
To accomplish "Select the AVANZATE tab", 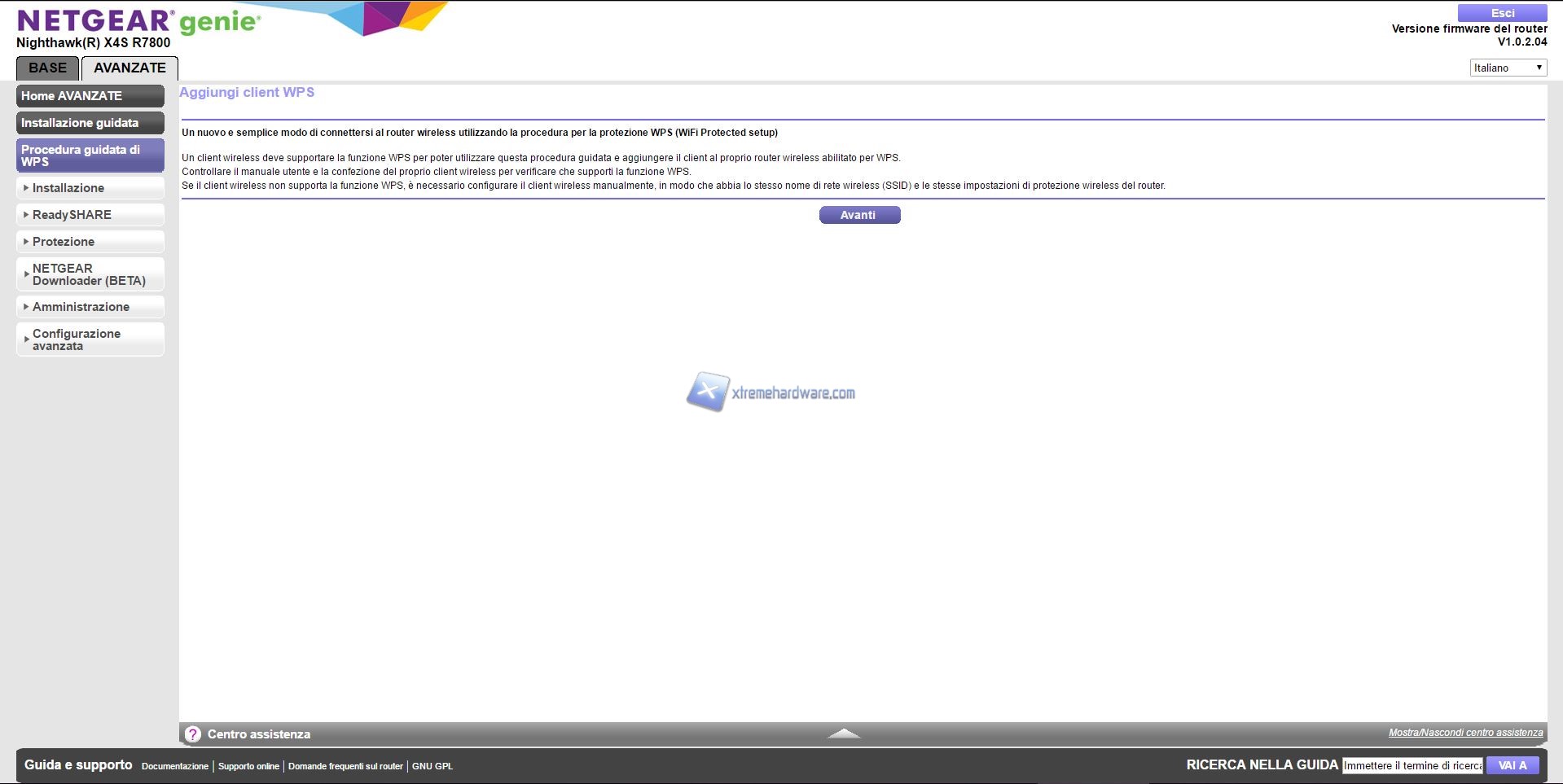I will [130, 68].
